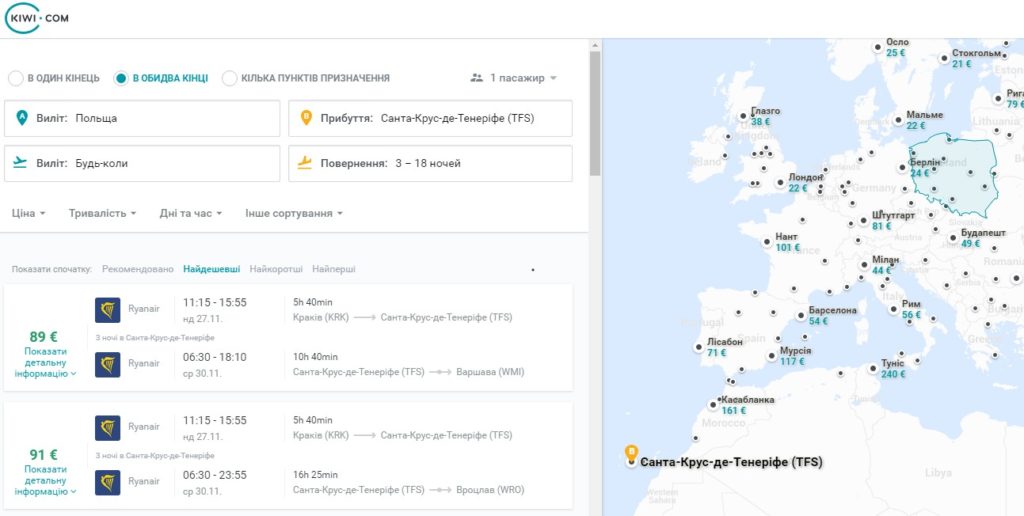Show detailed information for the 89 € flight
Screen dimensions: 1024x516
[45, 363]
